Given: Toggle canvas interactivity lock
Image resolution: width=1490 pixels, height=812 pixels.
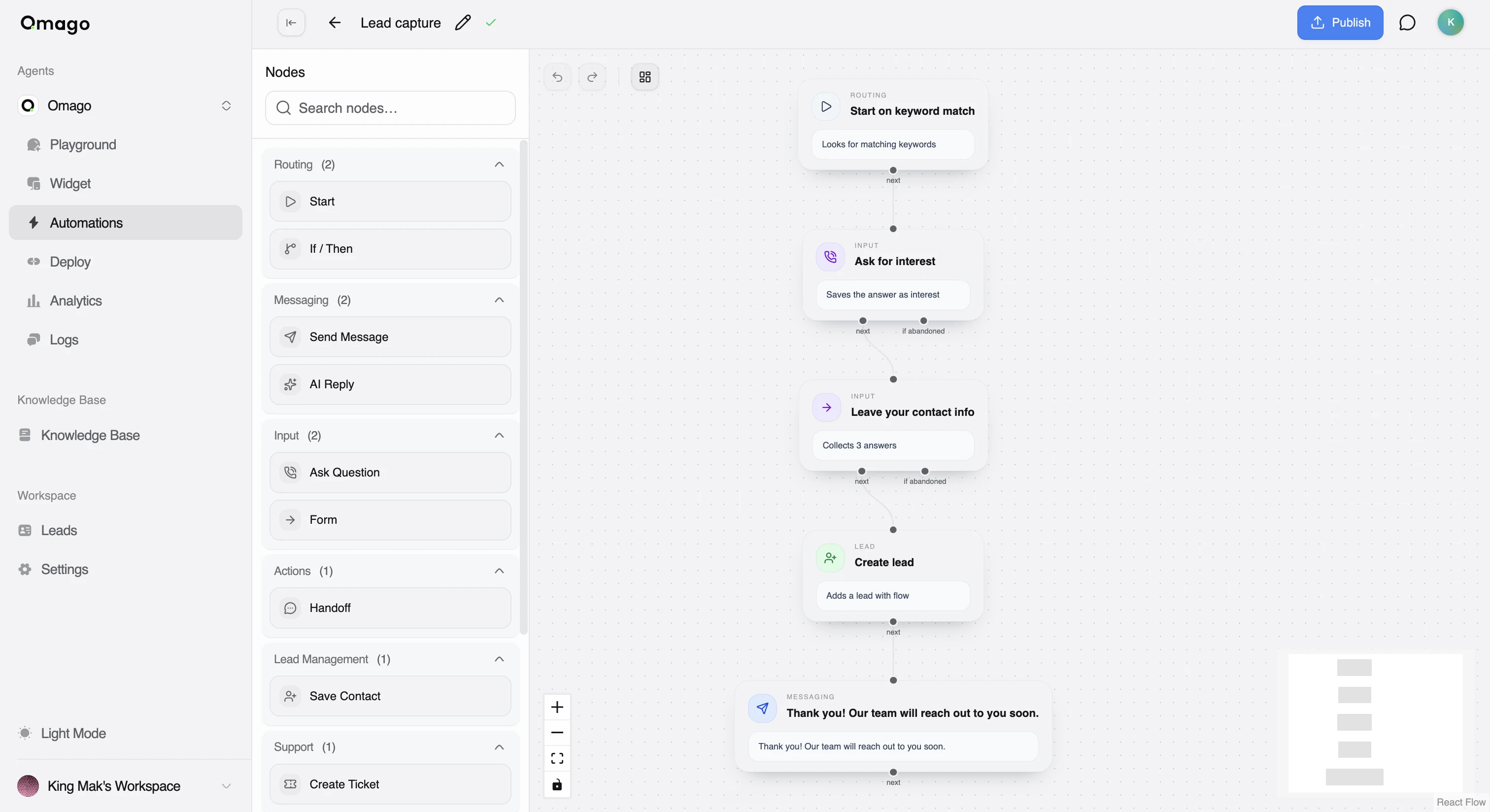Looking at the screenshot, I should [x=557, y=784].
